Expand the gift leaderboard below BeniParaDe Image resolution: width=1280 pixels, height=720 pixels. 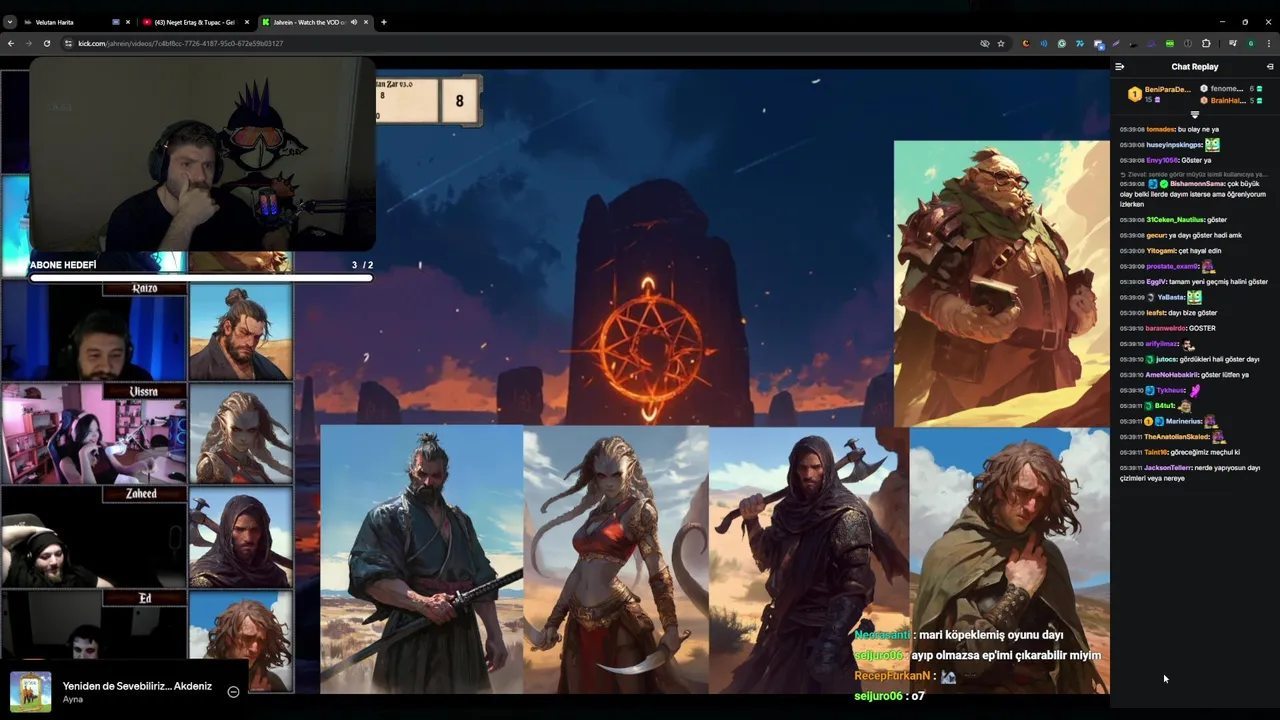point(1194,114)
